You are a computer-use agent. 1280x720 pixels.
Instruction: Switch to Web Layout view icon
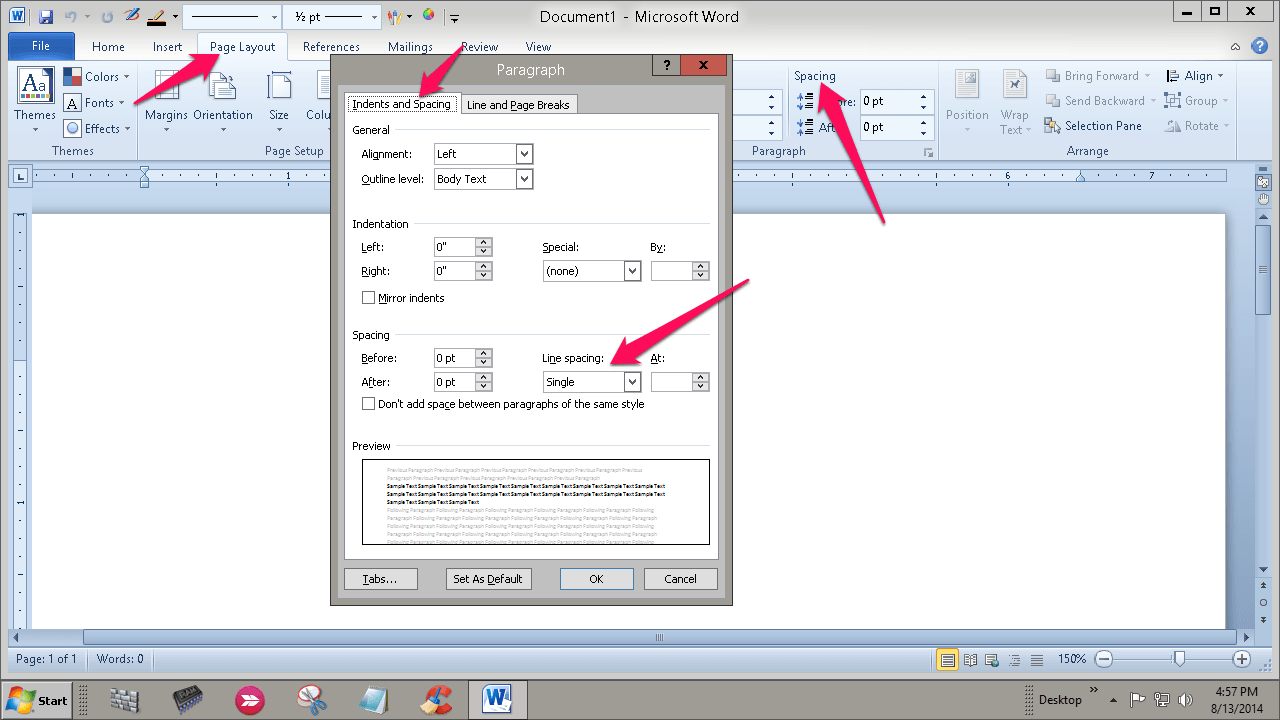[x=992, y=659]
